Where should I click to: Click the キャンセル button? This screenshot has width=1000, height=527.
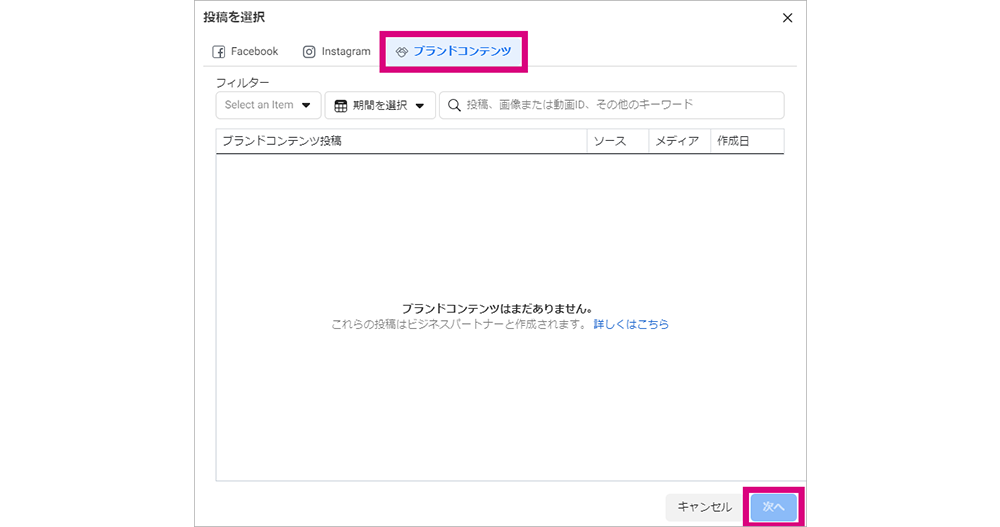tap(705, 507)
